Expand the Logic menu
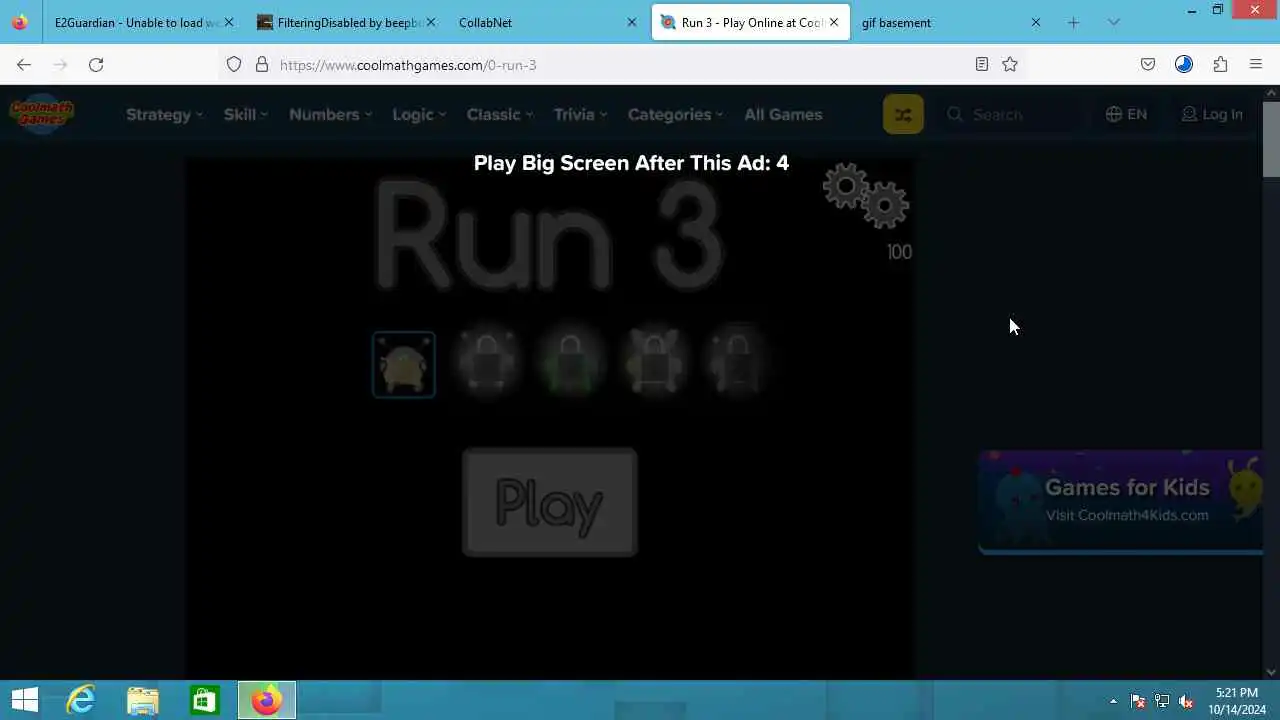Screen dimensions: 1280x720 click(x=419, y=114)
